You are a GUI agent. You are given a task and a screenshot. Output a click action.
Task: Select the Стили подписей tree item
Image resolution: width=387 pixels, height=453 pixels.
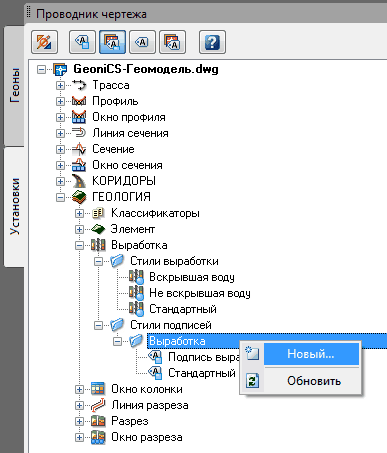(171, 325)
